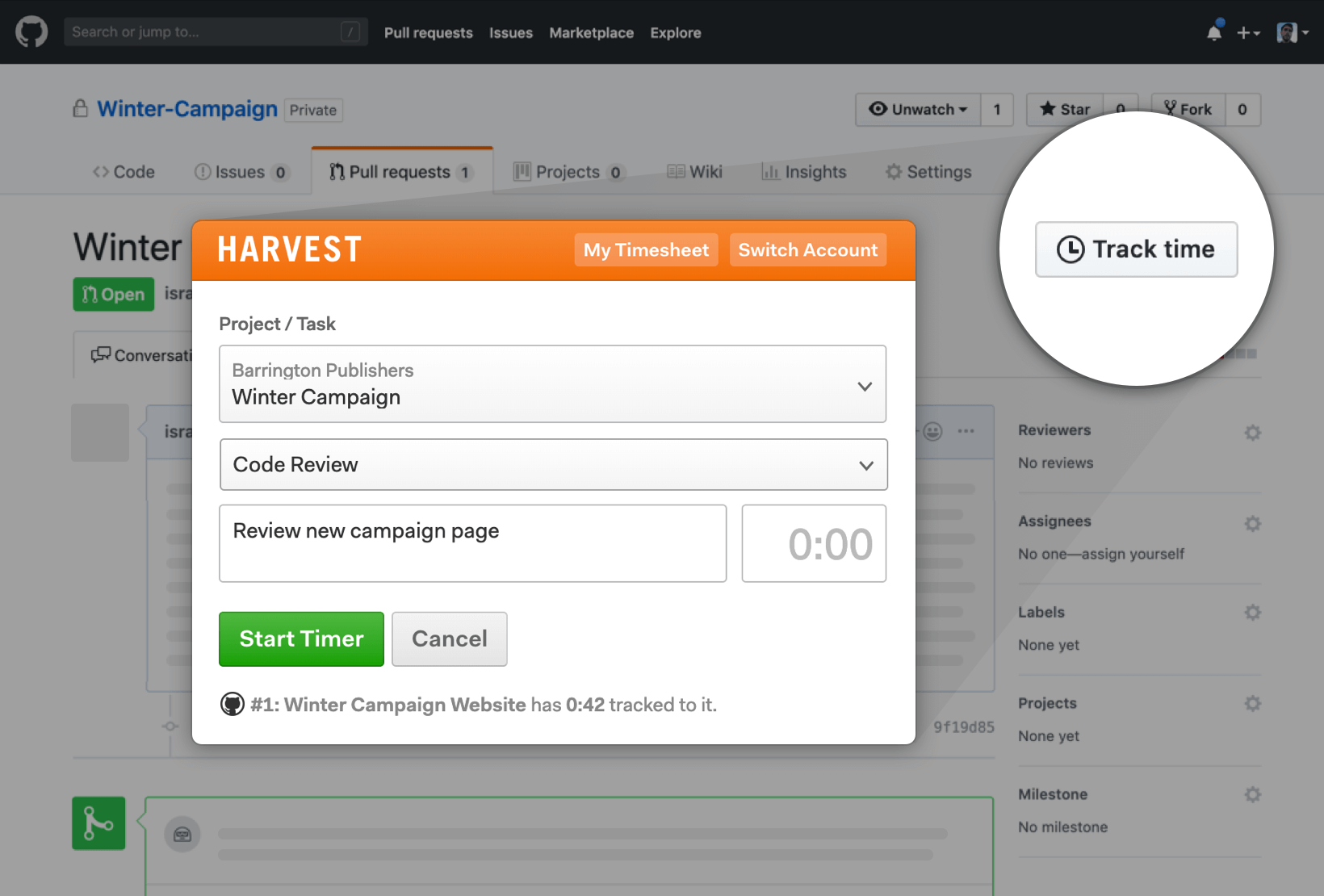Click the fork count 0
The width and height of the screenshot is (1324, 896).
coord(1242,109)
